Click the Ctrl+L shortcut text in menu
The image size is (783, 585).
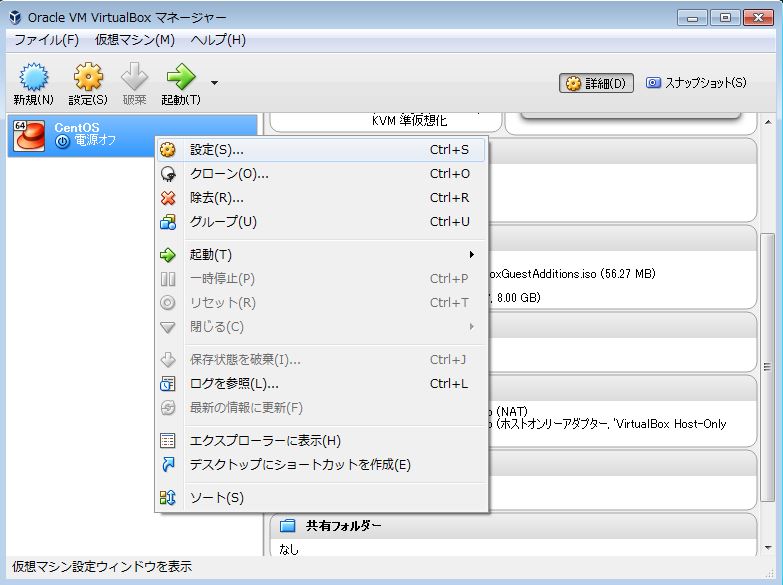[x=449, y=384]
